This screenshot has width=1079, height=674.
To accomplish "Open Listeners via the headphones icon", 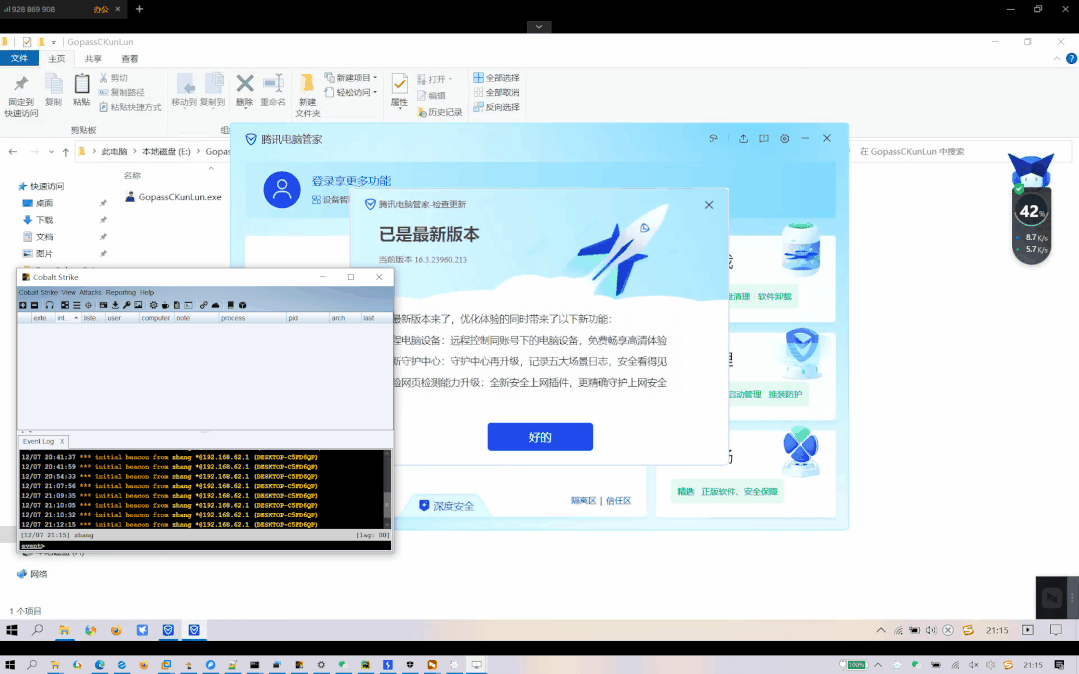I will [x=50, y=305].
